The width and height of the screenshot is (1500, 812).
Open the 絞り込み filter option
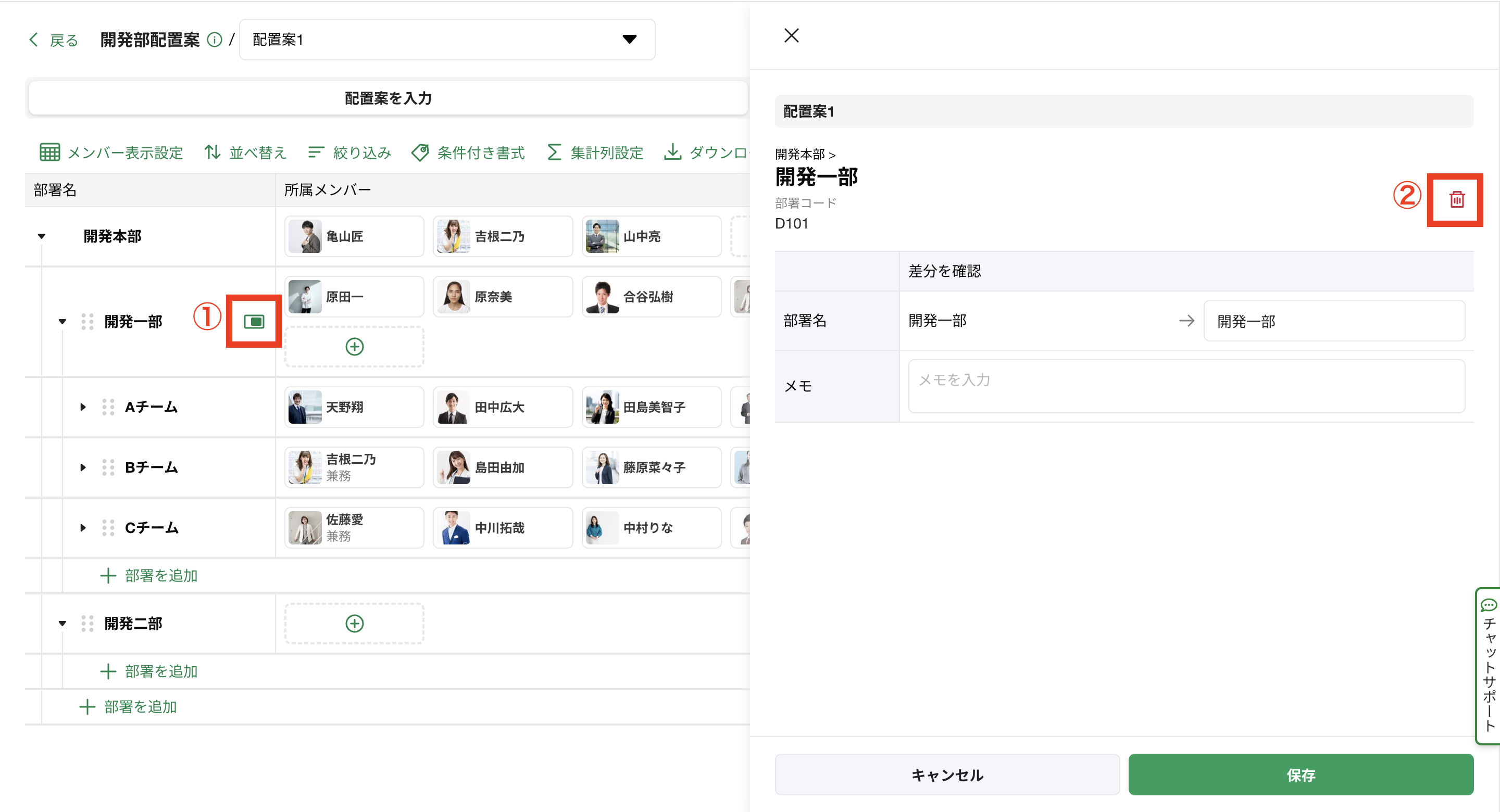coord(349,153)
